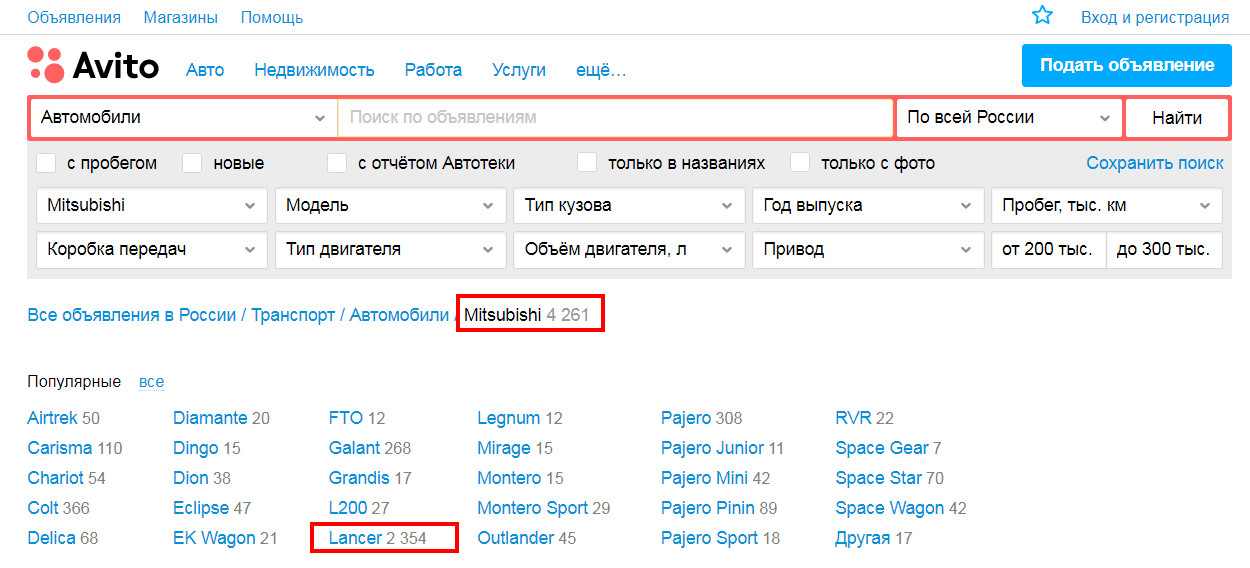
Task: Open the 'Услуги' menu item
Action: (519, 70)
